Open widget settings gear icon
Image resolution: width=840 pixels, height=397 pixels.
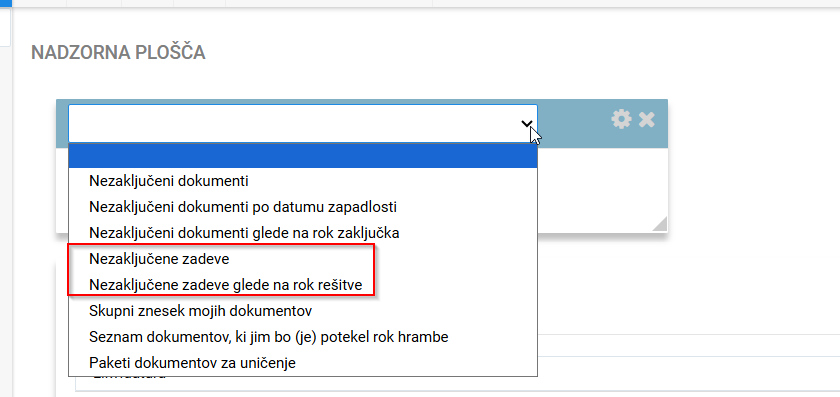[x=621, y=119]
